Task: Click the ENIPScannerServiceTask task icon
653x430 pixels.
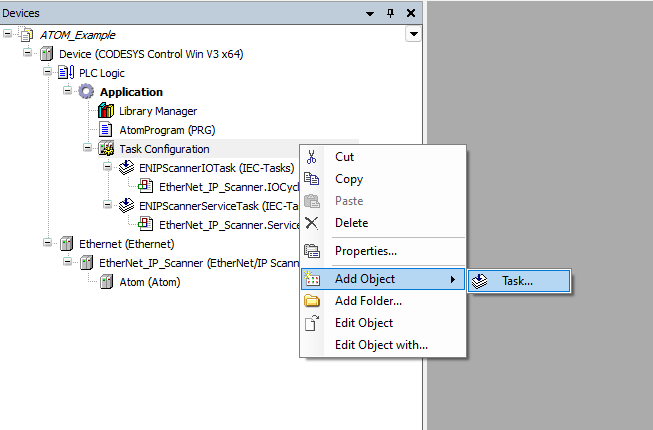Action: (126, 206)
